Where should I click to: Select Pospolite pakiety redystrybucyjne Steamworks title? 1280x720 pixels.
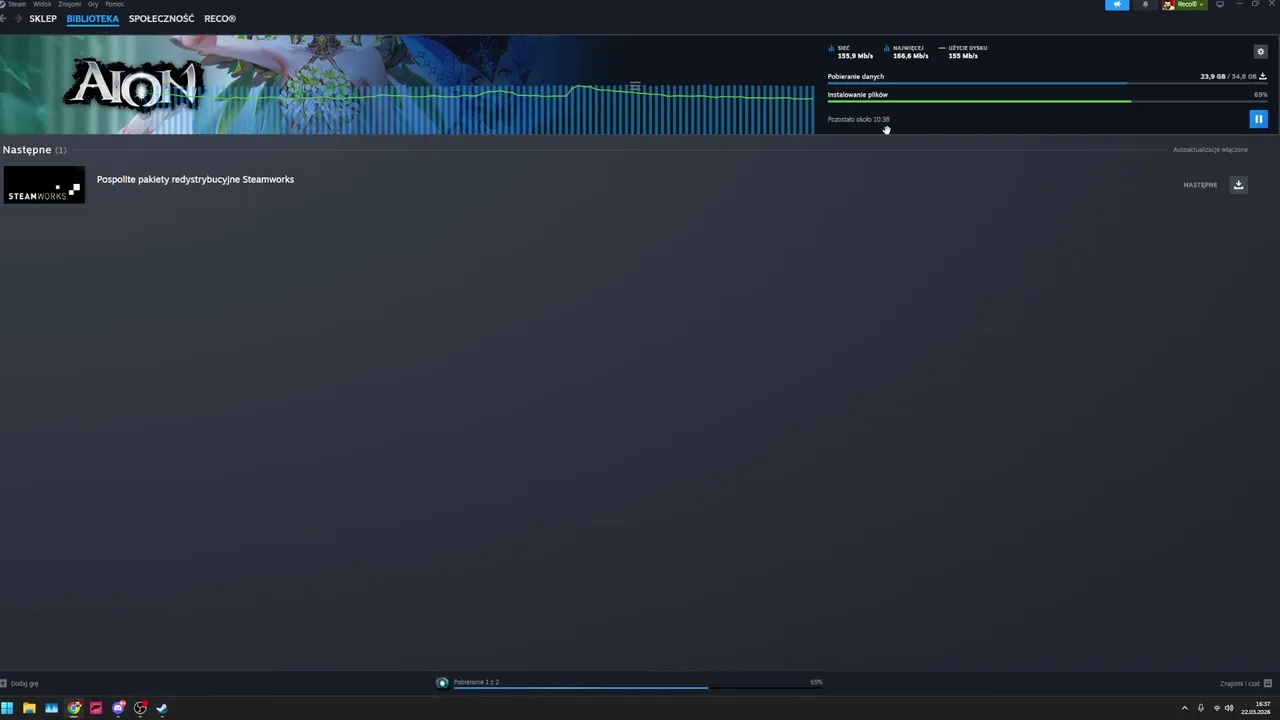click(195, 180)
